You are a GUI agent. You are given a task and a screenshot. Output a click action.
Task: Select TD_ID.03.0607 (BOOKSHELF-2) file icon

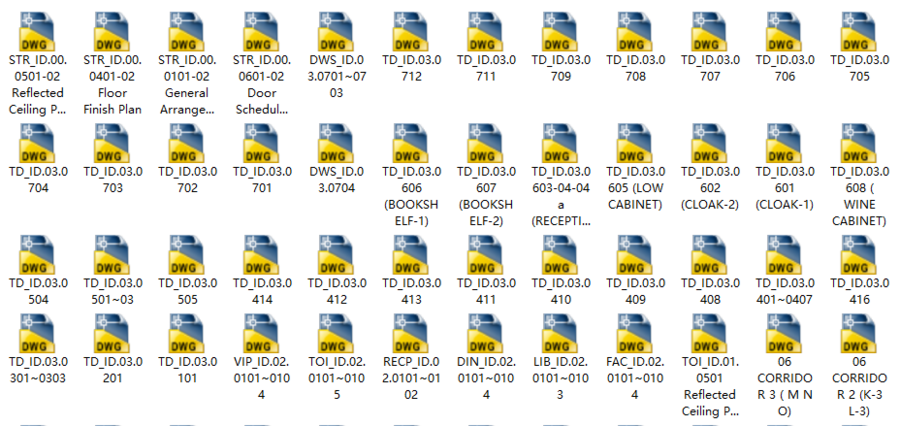(486, 144)
